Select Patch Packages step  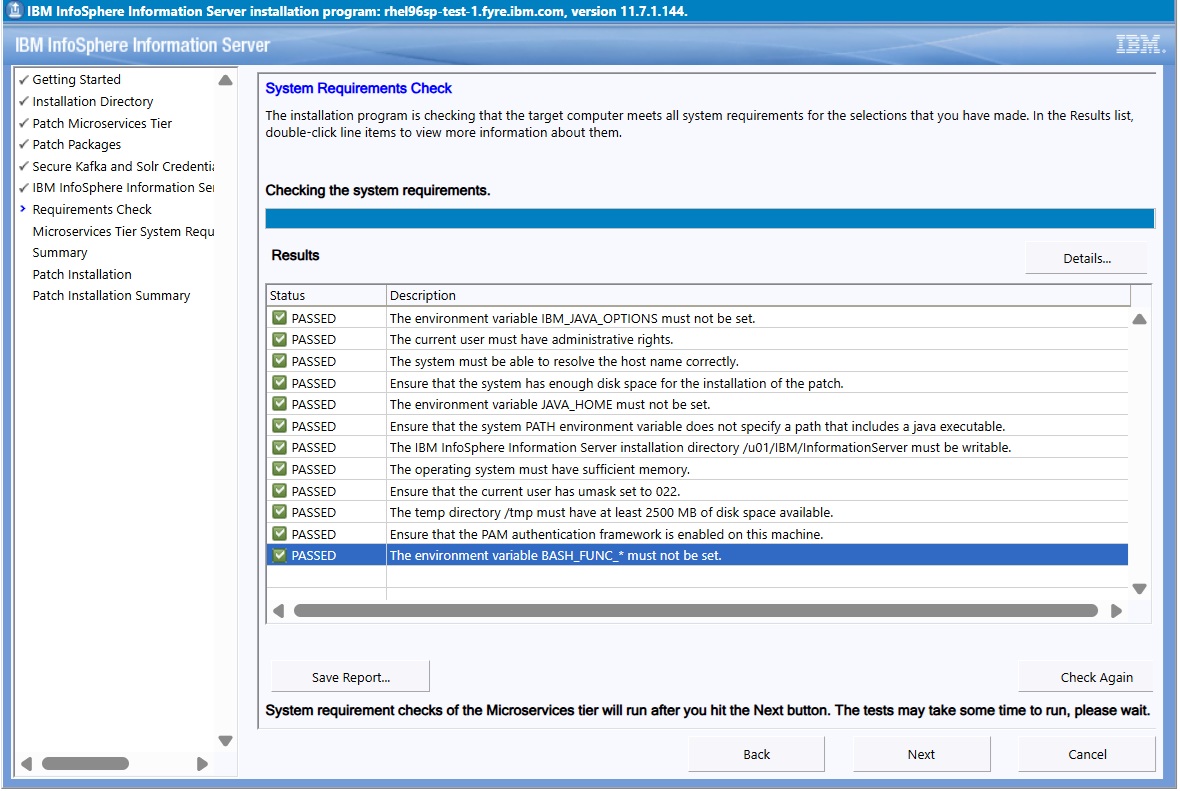pos(77,145)
